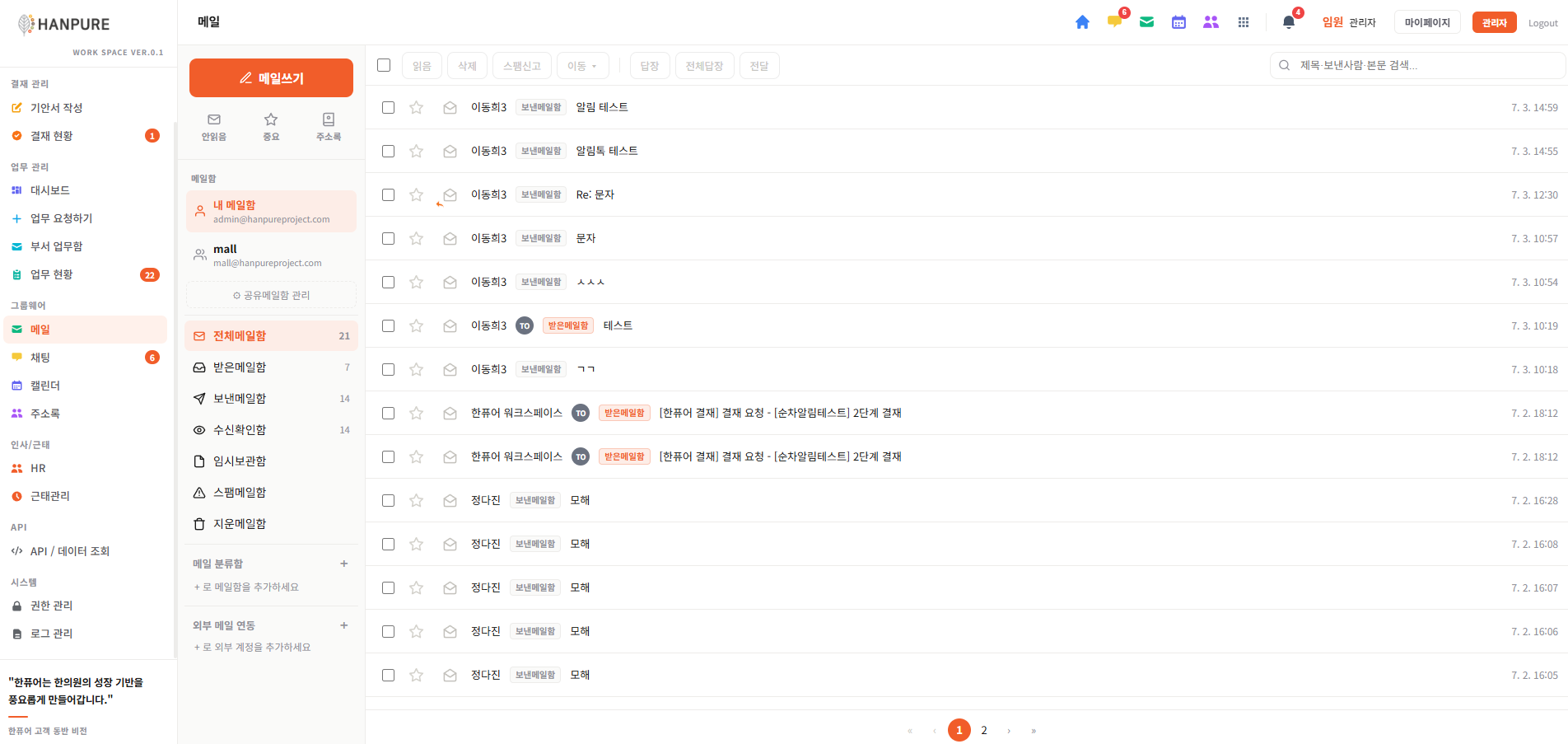Open calendar icon in top header
Viewport: 1568px width, 744px height.
pyautogui.click(x=1178, y=22)
